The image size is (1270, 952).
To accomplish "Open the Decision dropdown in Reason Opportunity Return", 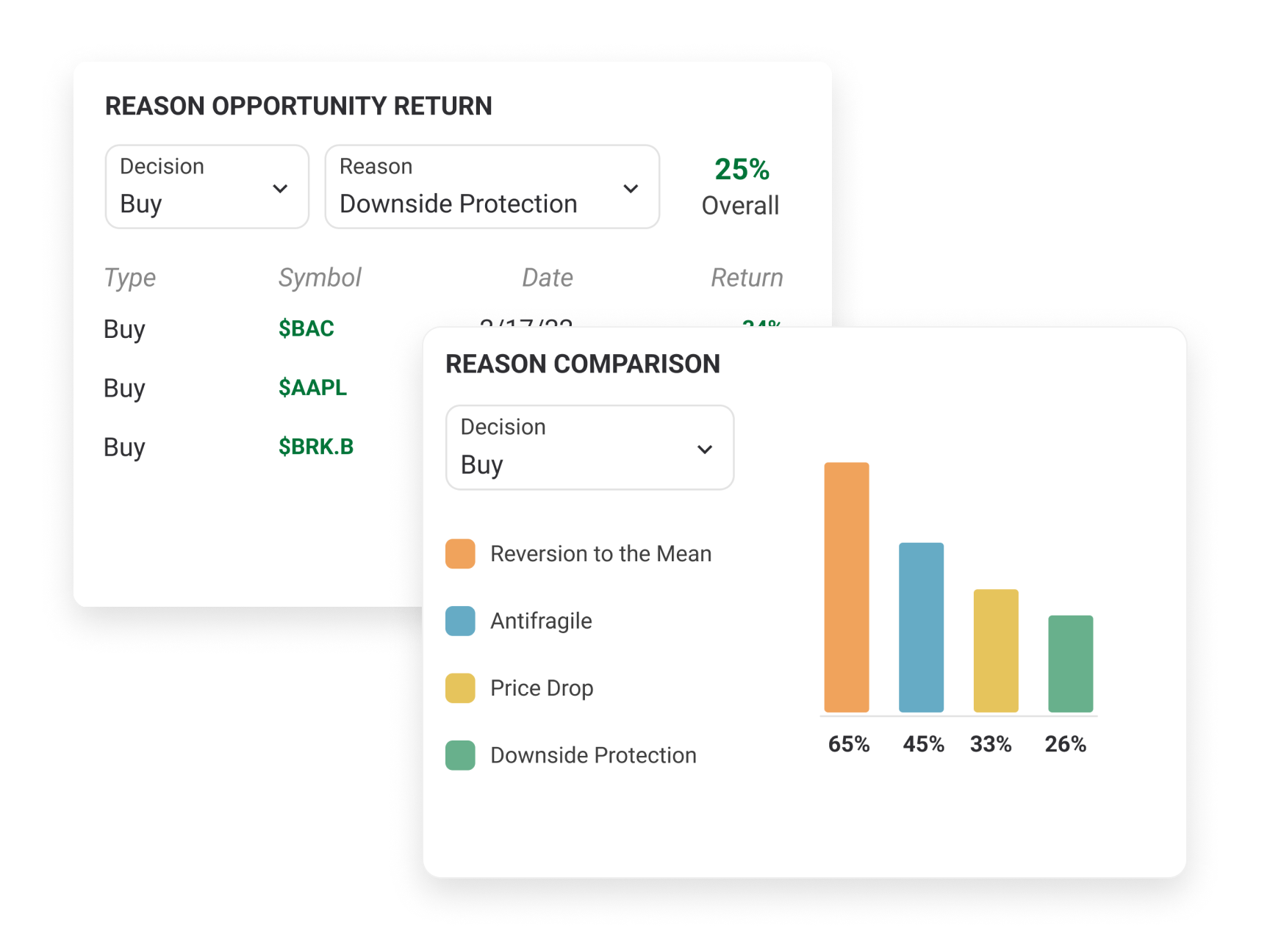I will [207, 187].
